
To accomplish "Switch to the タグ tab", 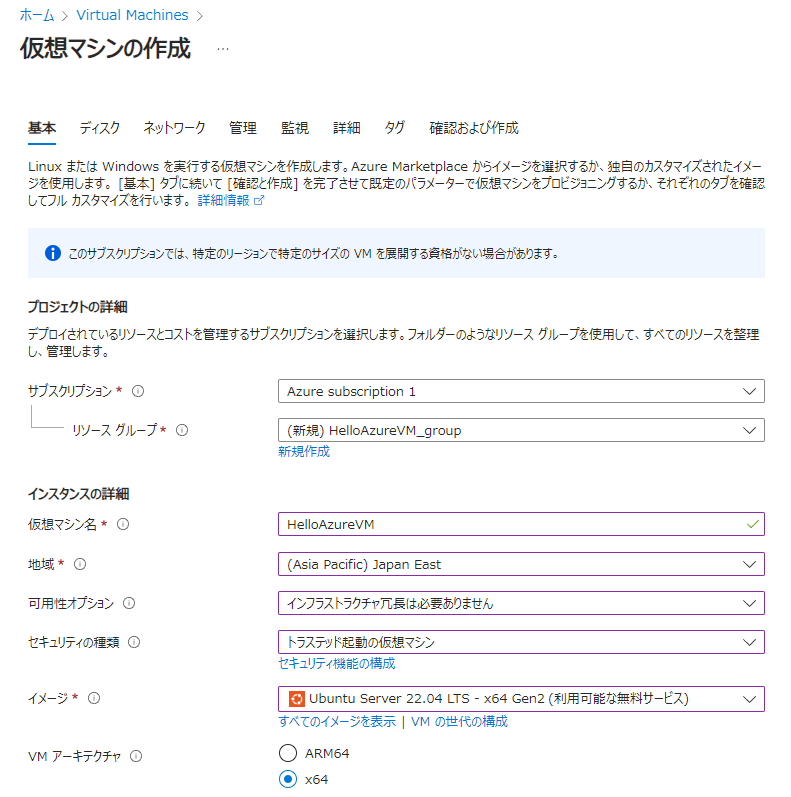I will pos(394,128).
